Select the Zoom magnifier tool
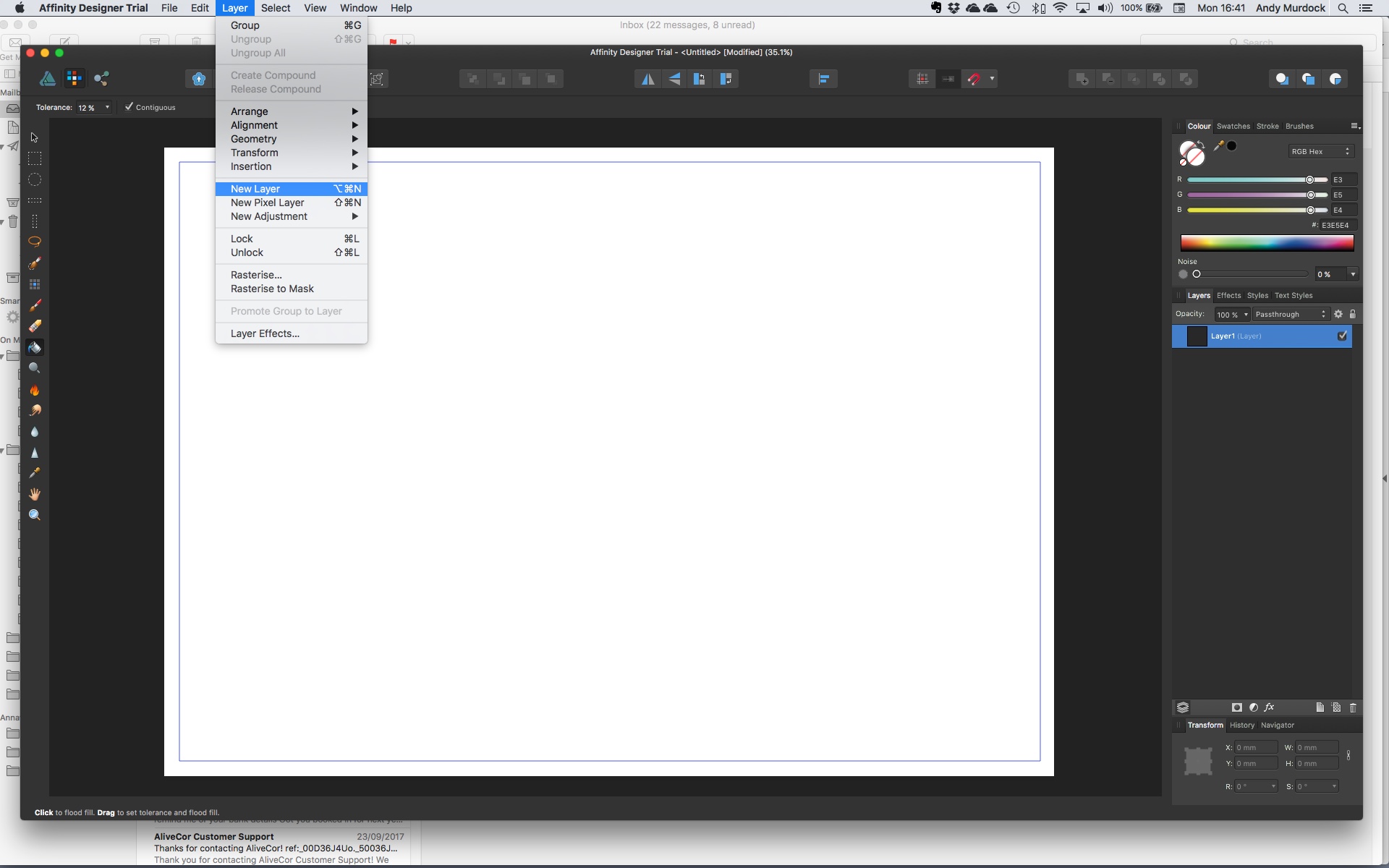This screenshot has width=1389, height=868. point(34,515)
